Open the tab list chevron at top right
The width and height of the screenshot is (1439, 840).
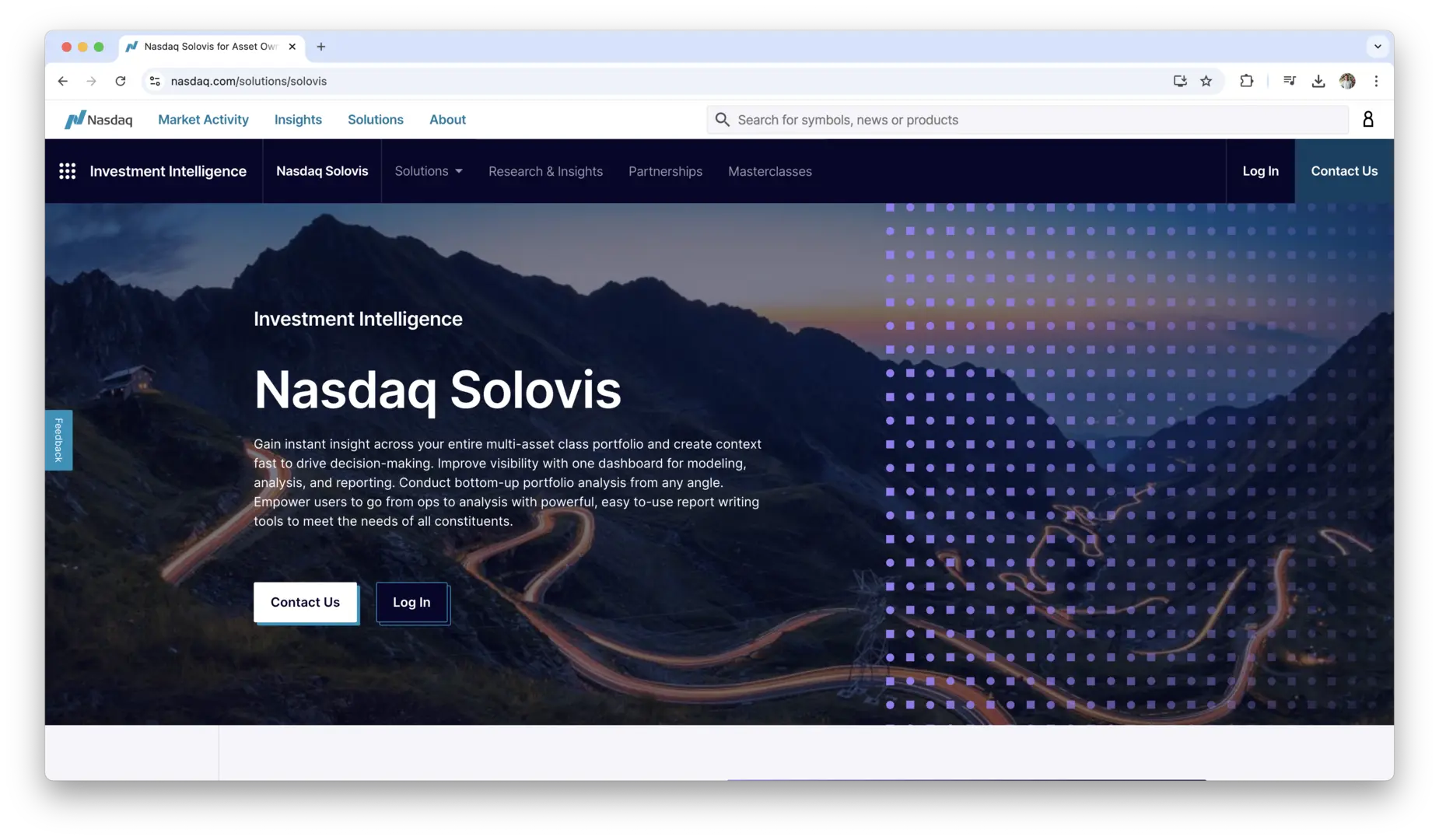click(1378, 47)
